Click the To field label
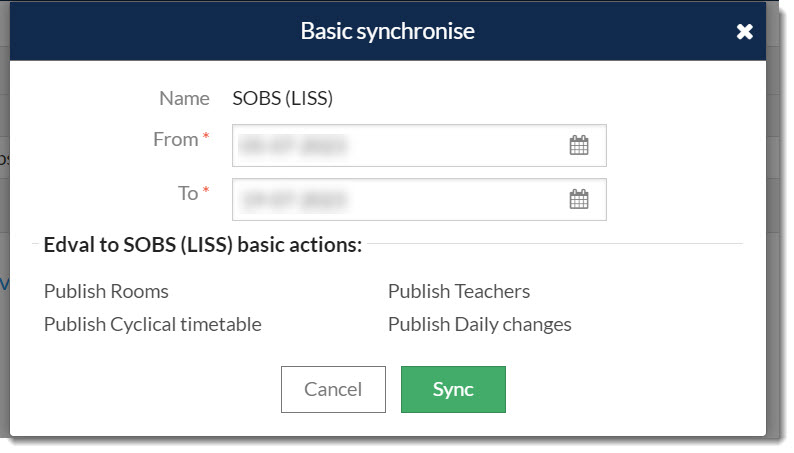This screenshot has height=453, width=794. (x=188, y=193)
